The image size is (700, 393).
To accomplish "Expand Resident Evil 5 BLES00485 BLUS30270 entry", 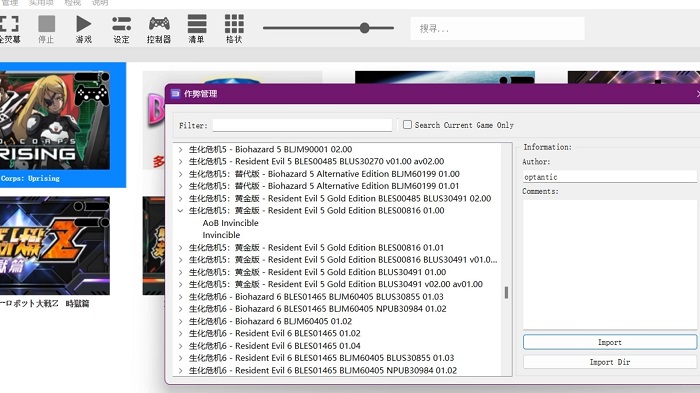I will click(180, 162).
